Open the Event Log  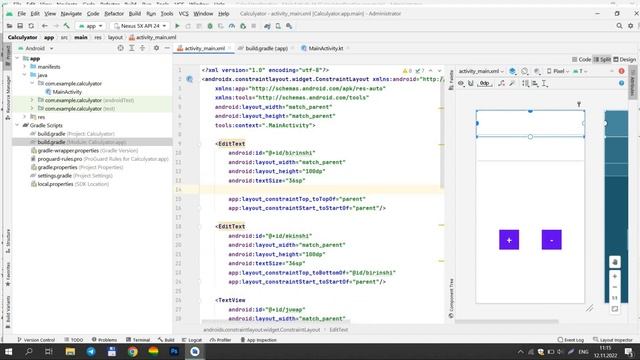click(571, 340)
